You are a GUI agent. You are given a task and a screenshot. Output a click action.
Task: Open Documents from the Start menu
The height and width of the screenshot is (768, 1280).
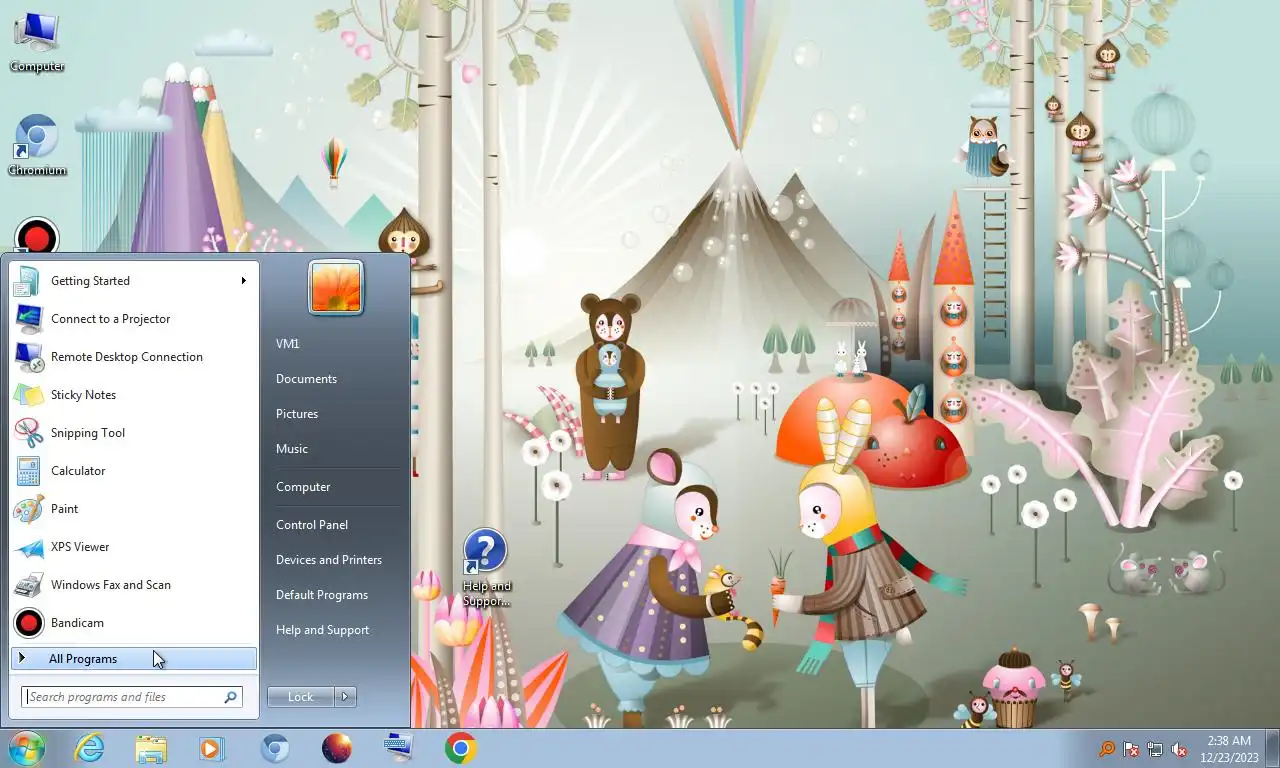[x=306, y=379]
